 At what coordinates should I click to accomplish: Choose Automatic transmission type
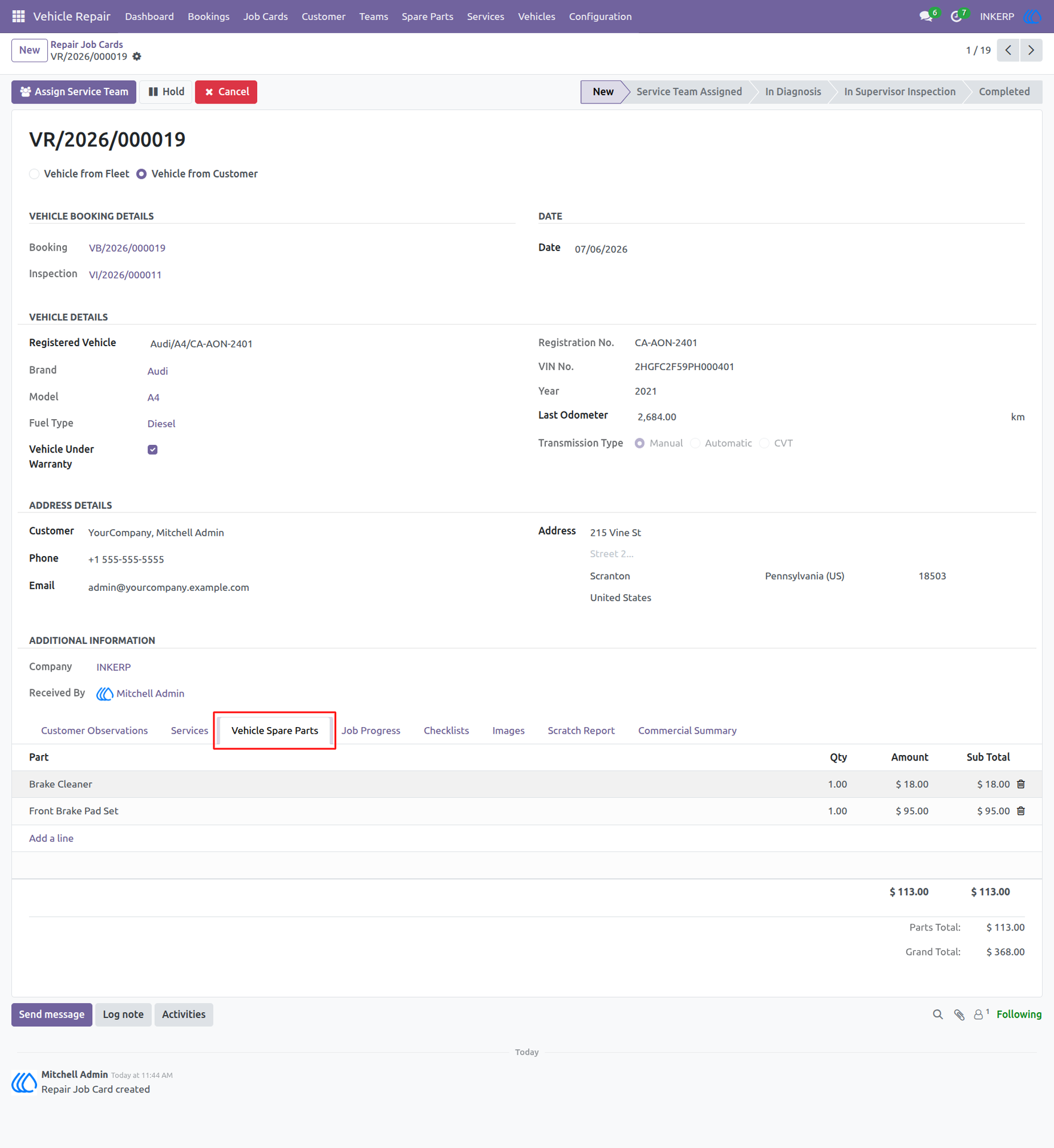click(x=695, y=444)
